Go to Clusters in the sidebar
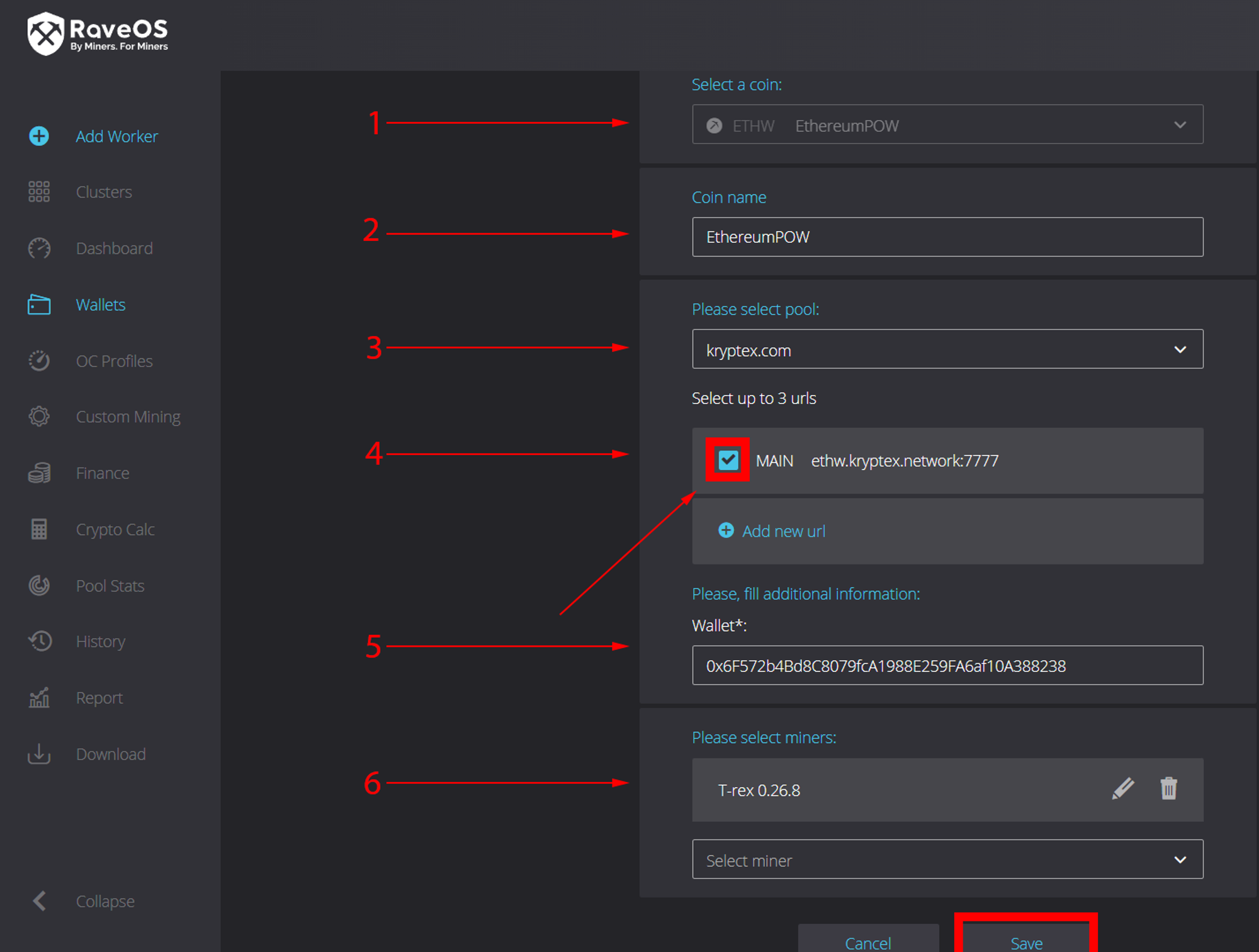Image resolution: width=1259 pixels, height=952 pixels. pyautogui.click(x=104, y=192)
